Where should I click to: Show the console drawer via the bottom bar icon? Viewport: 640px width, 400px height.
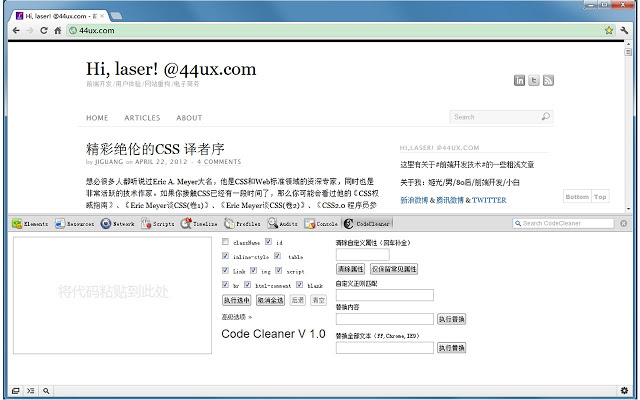click(x=31, y=391)
